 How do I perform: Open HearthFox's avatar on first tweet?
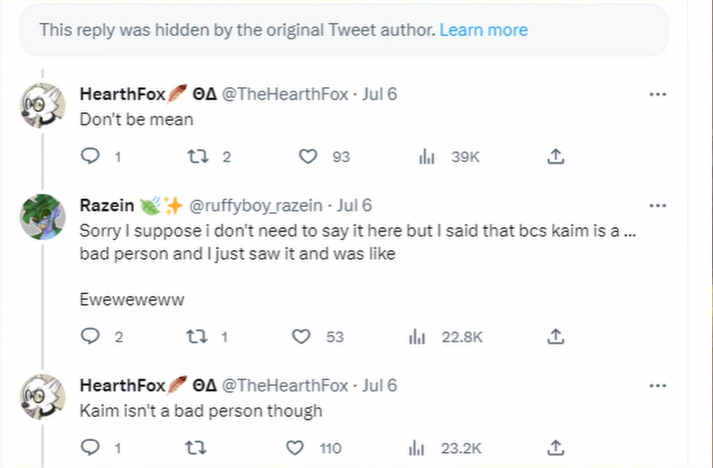point(44,105)
